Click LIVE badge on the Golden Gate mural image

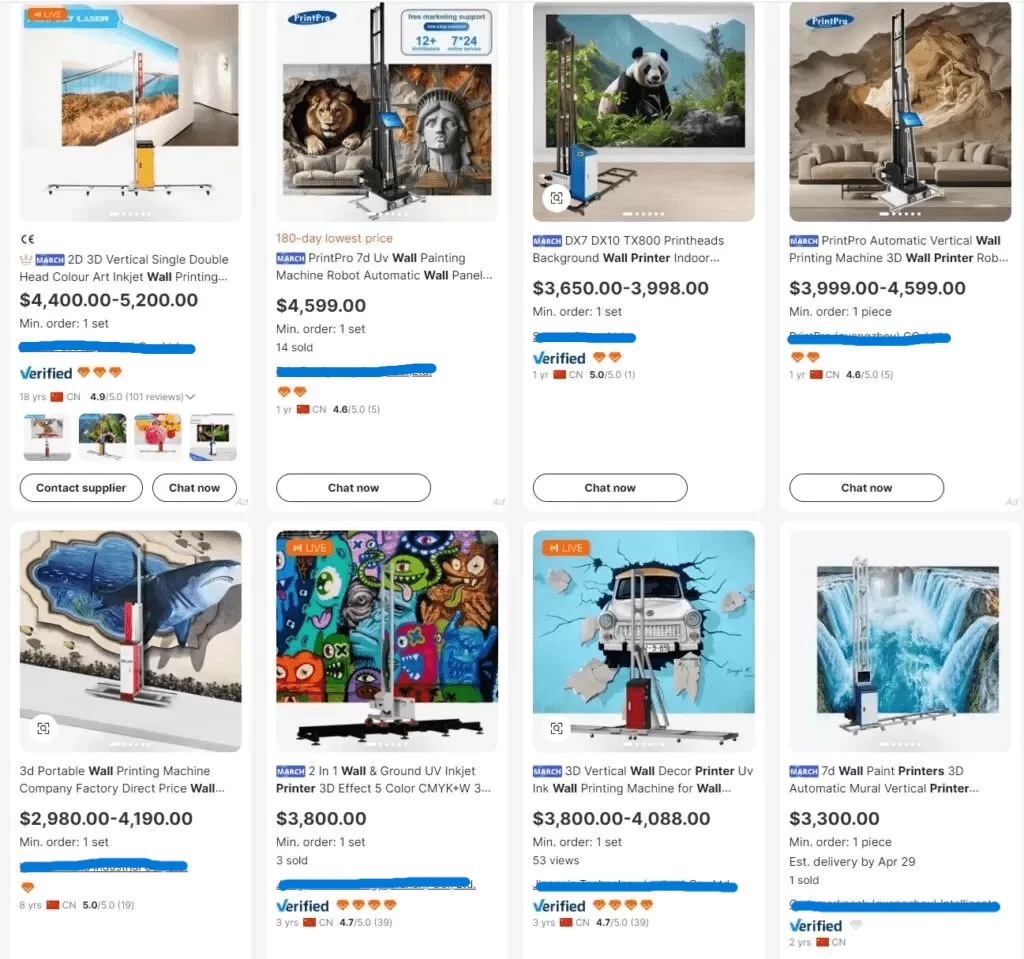[x=48, y=15]
